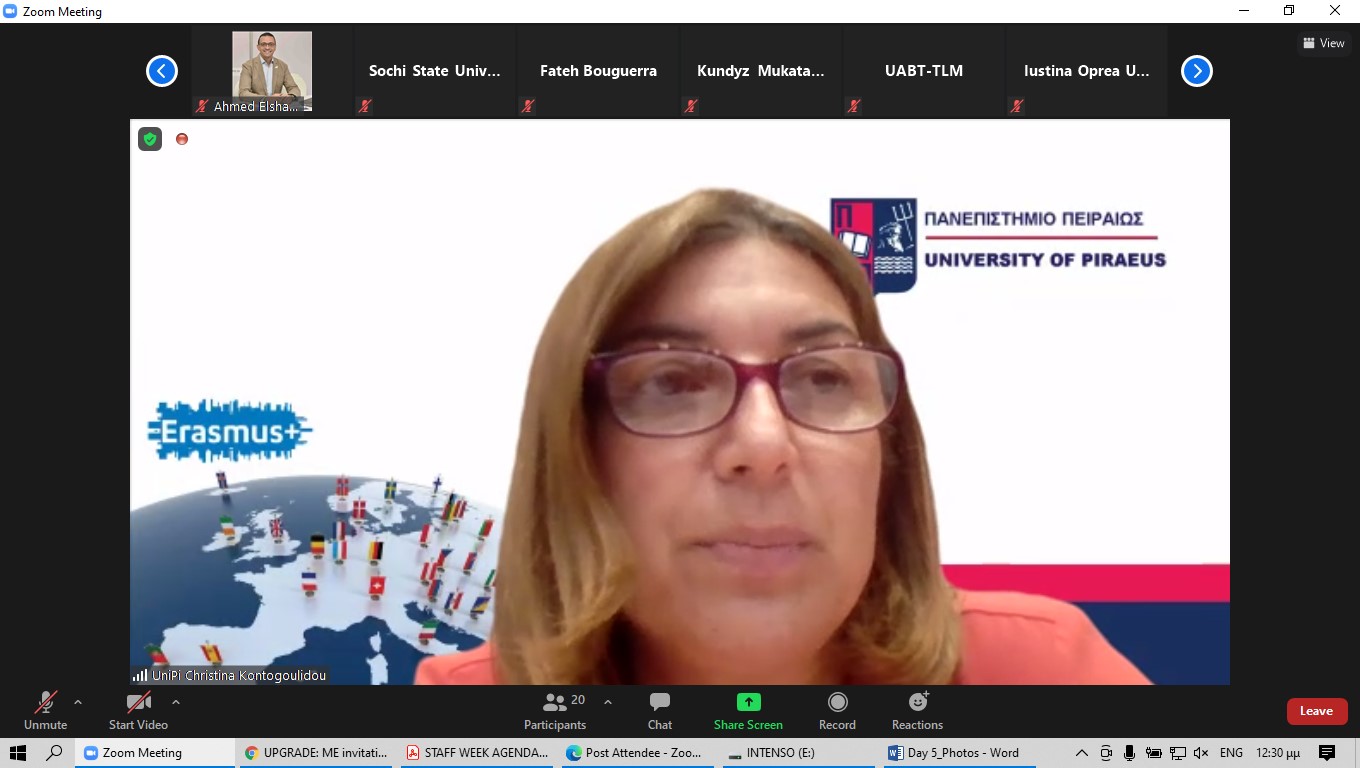Open Windows taskbar search
The height and width of the screenshot is (768, 1360).
point(55,753)
